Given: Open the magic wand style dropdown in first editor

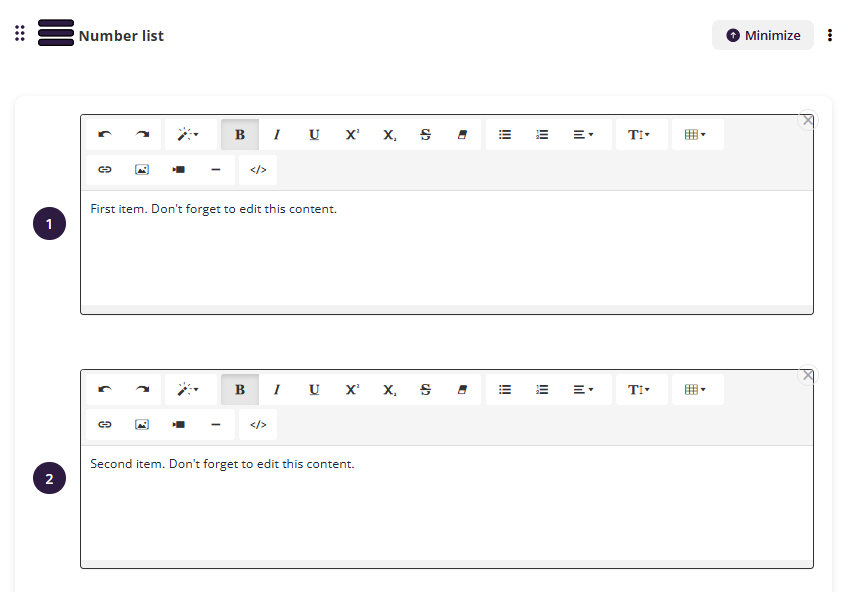Looking at the screenshot, I should click(x=188, y=135).
